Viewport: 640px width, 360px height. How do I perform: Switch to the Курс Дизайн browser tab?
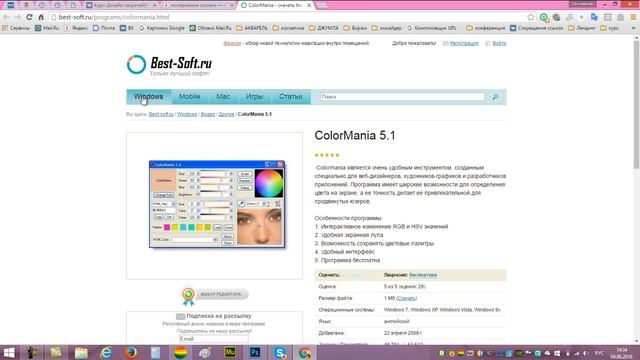pyautogui.click(x=120, y=5)
